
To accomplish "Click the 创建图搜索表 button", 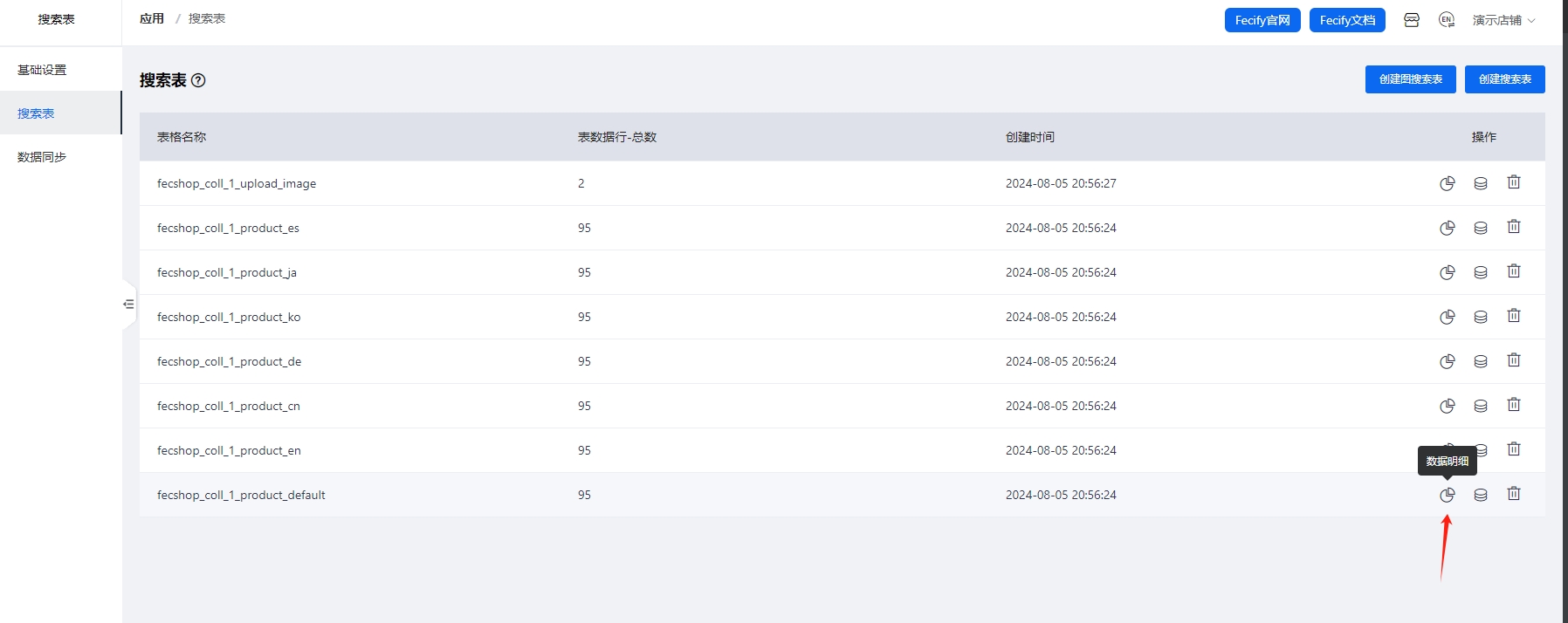I will click(1411, 79).
